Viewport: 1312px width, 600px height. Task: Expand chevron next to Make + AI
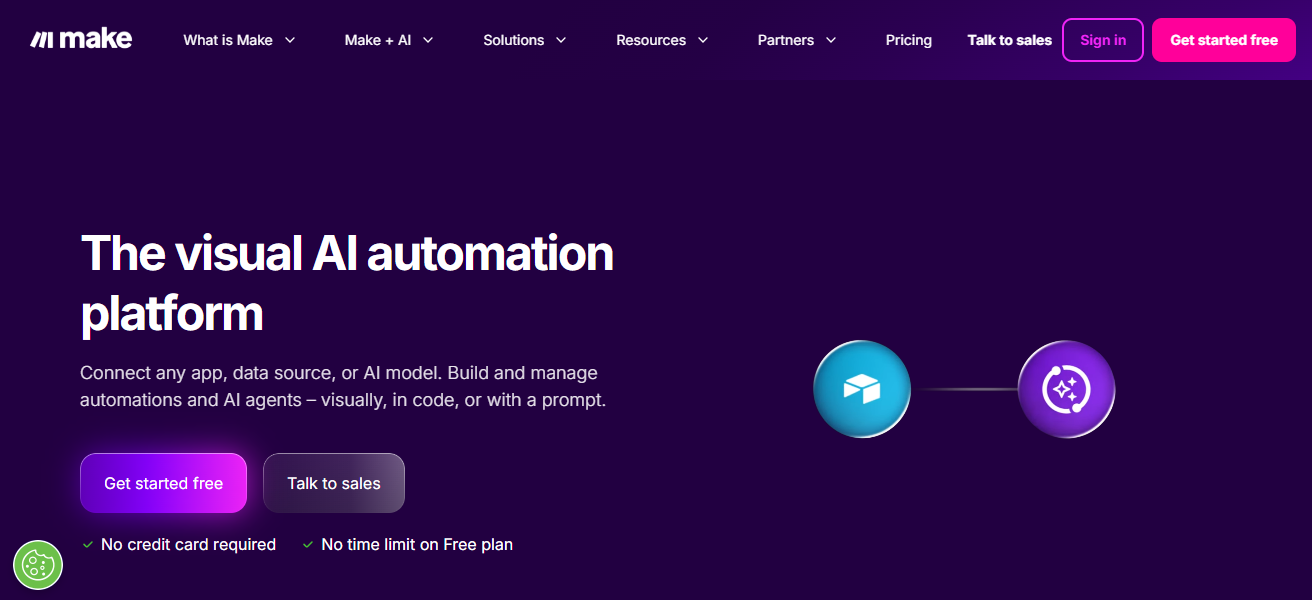[x=428, y=40]
